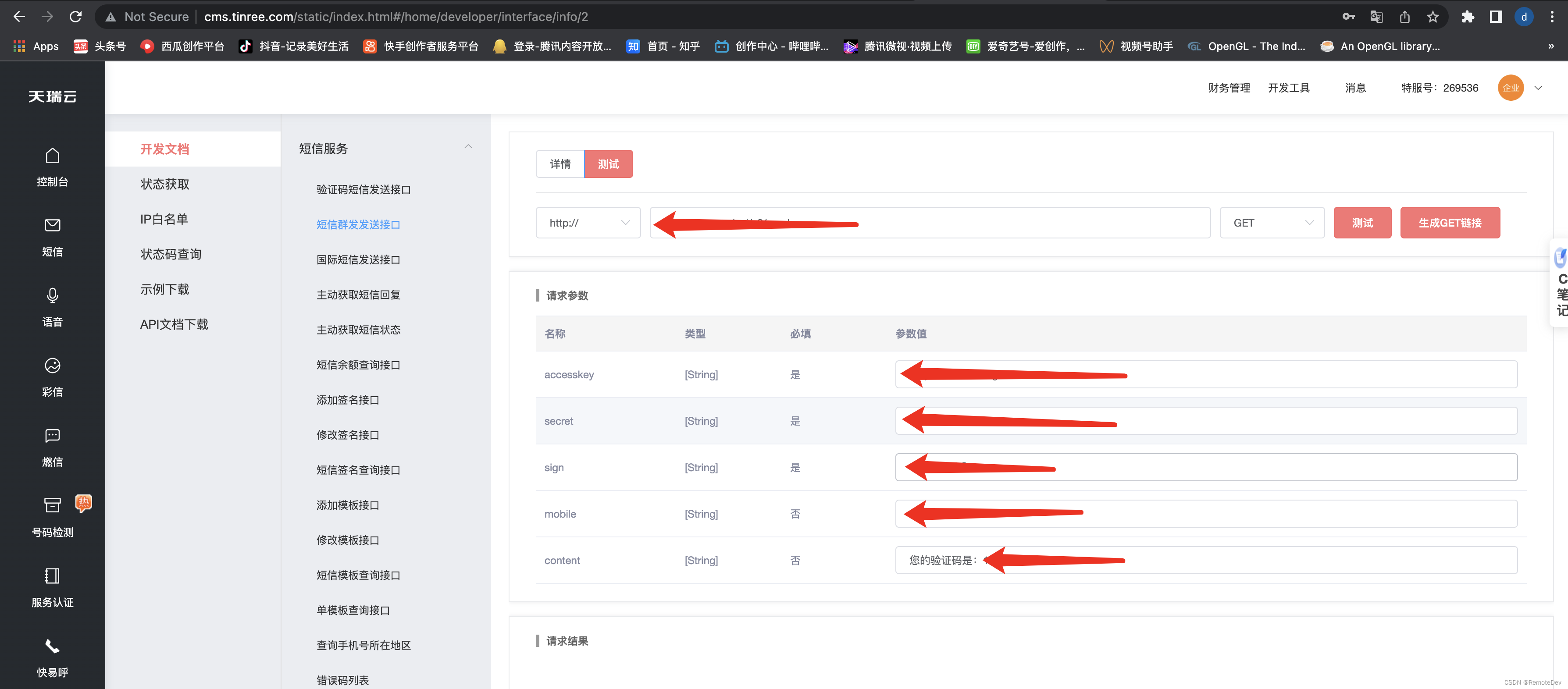Switch to the 测试 tab
The image size is (1568, 689).
point(609,164)
